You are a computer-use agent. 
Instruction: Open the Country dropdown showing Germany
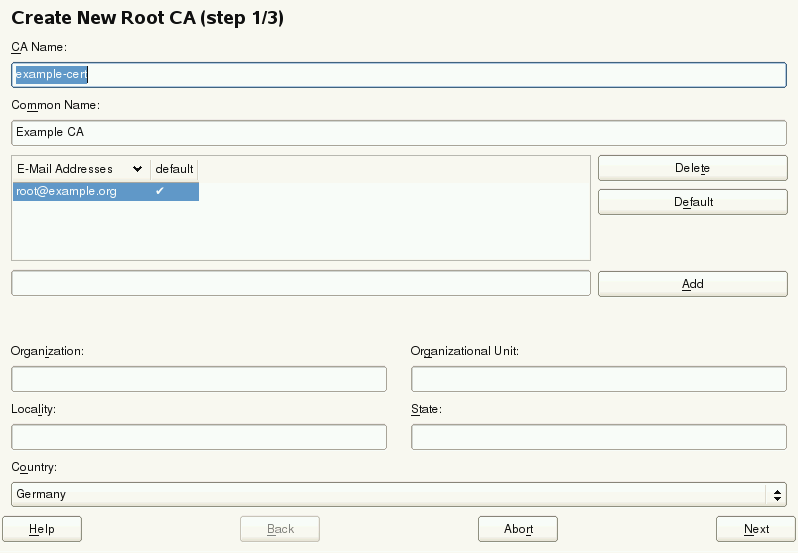point(388,494)
